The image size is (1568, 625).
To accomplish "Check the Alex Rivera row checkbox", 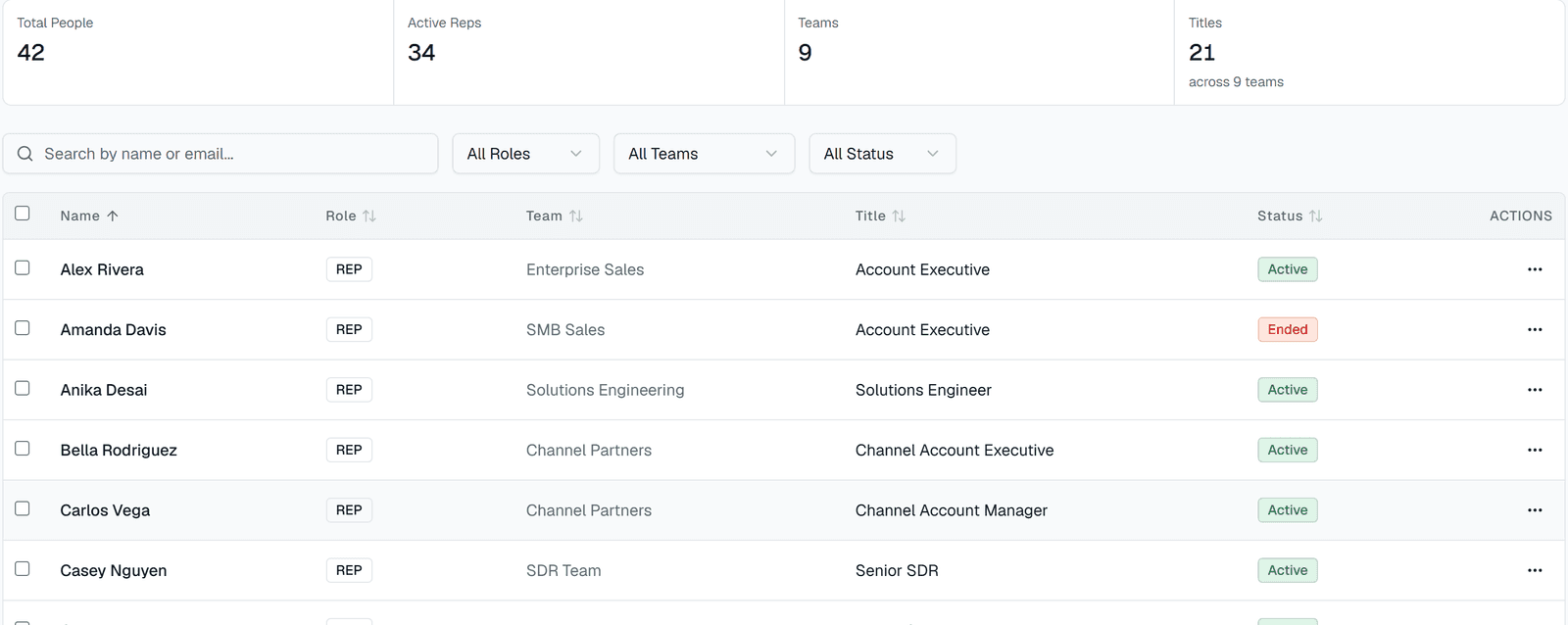I will click(x=23, y=267).
